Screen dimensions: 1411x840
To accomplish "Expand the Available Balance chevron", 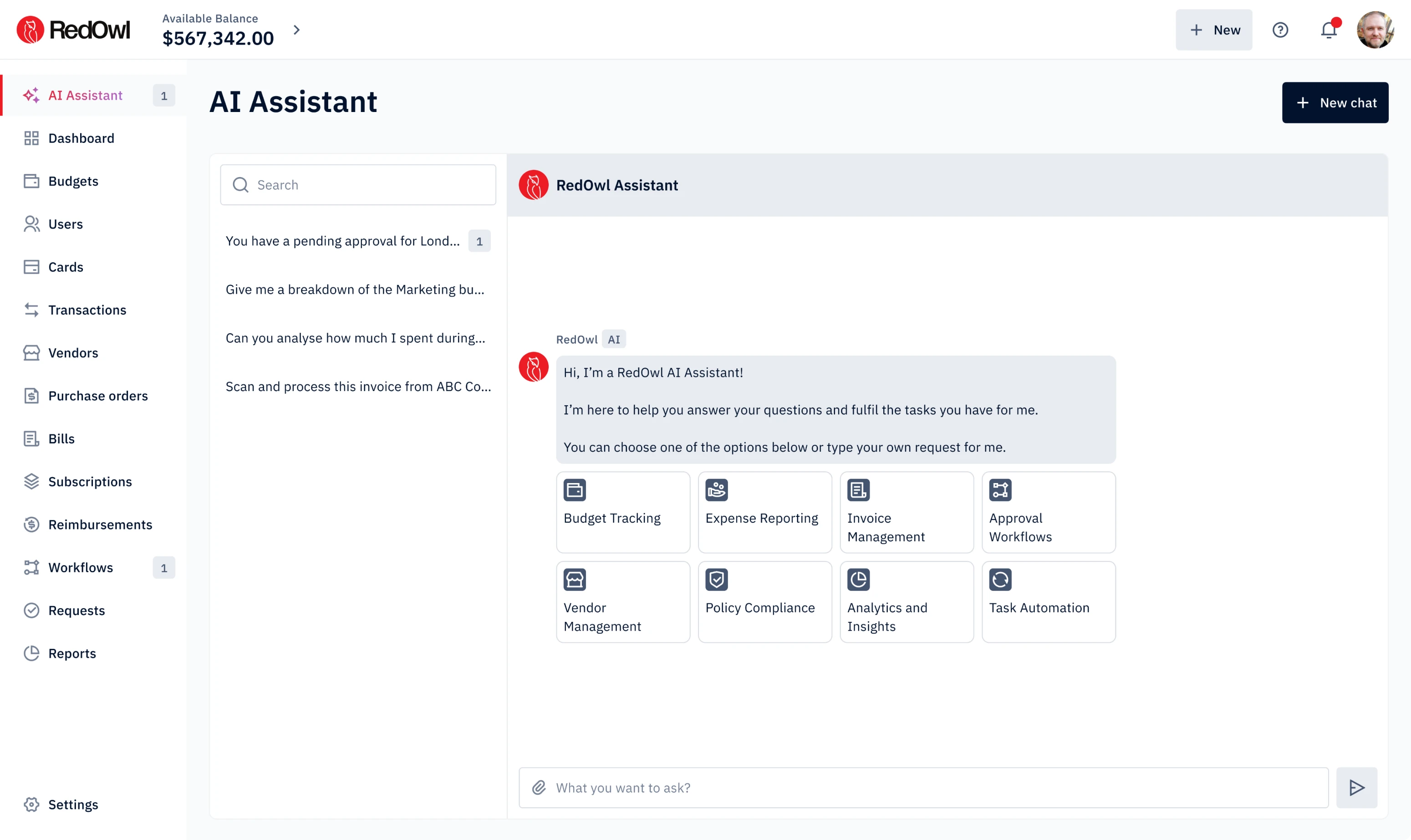I will 296,30.
